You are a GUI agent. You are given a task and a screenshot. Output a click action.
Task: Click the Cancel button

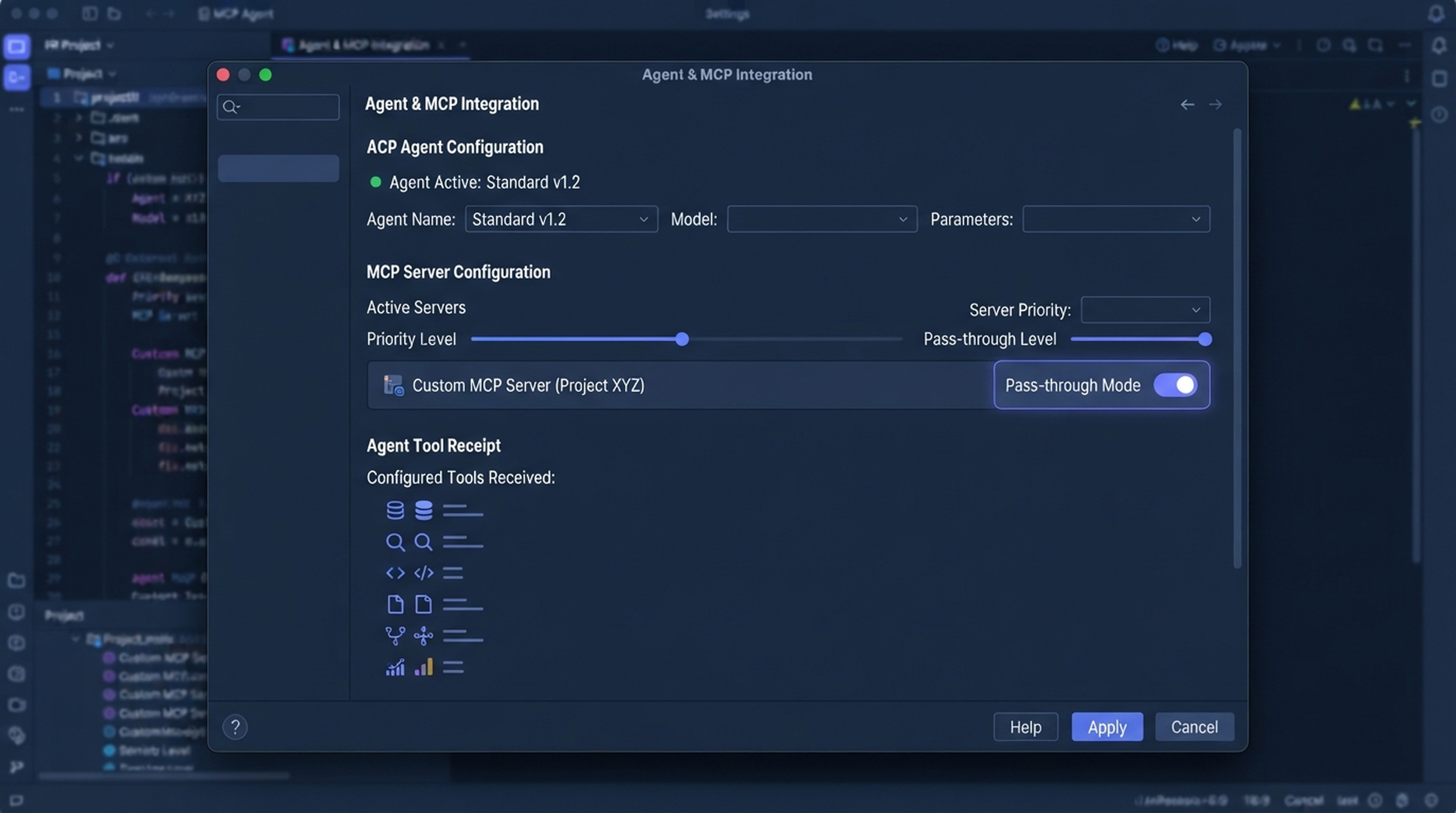tap(1194, 727)
